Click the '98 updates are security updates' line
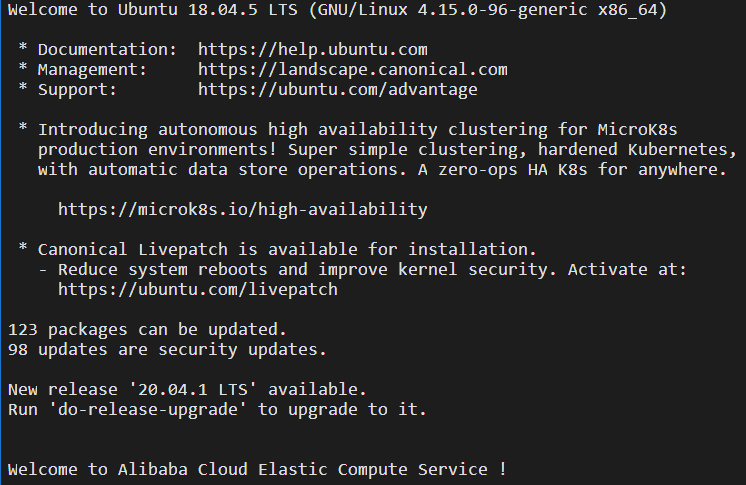Screen dimensions: 746x485 point(167,349)
